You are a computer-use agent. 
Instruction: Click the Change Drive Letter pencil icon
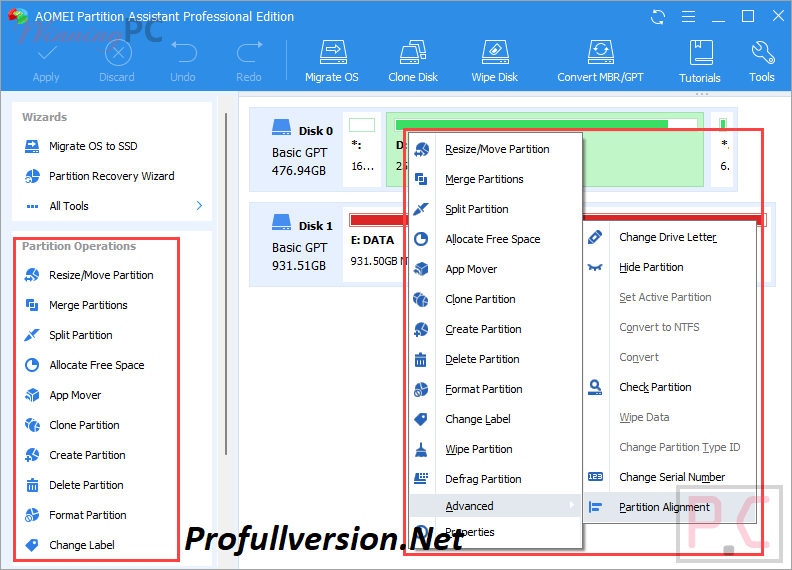coord(595,237)
